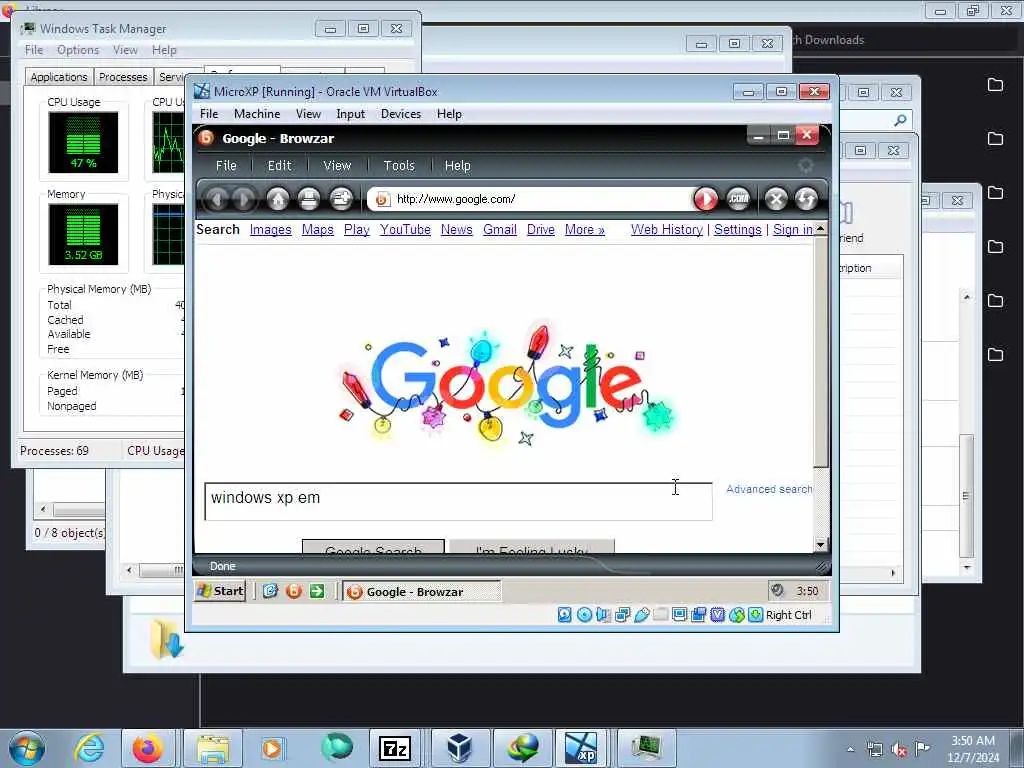Screen dimensions: 1024x768
Task: Click Internet Explorer quick launch icon in XP
Action: click(270, 591)
